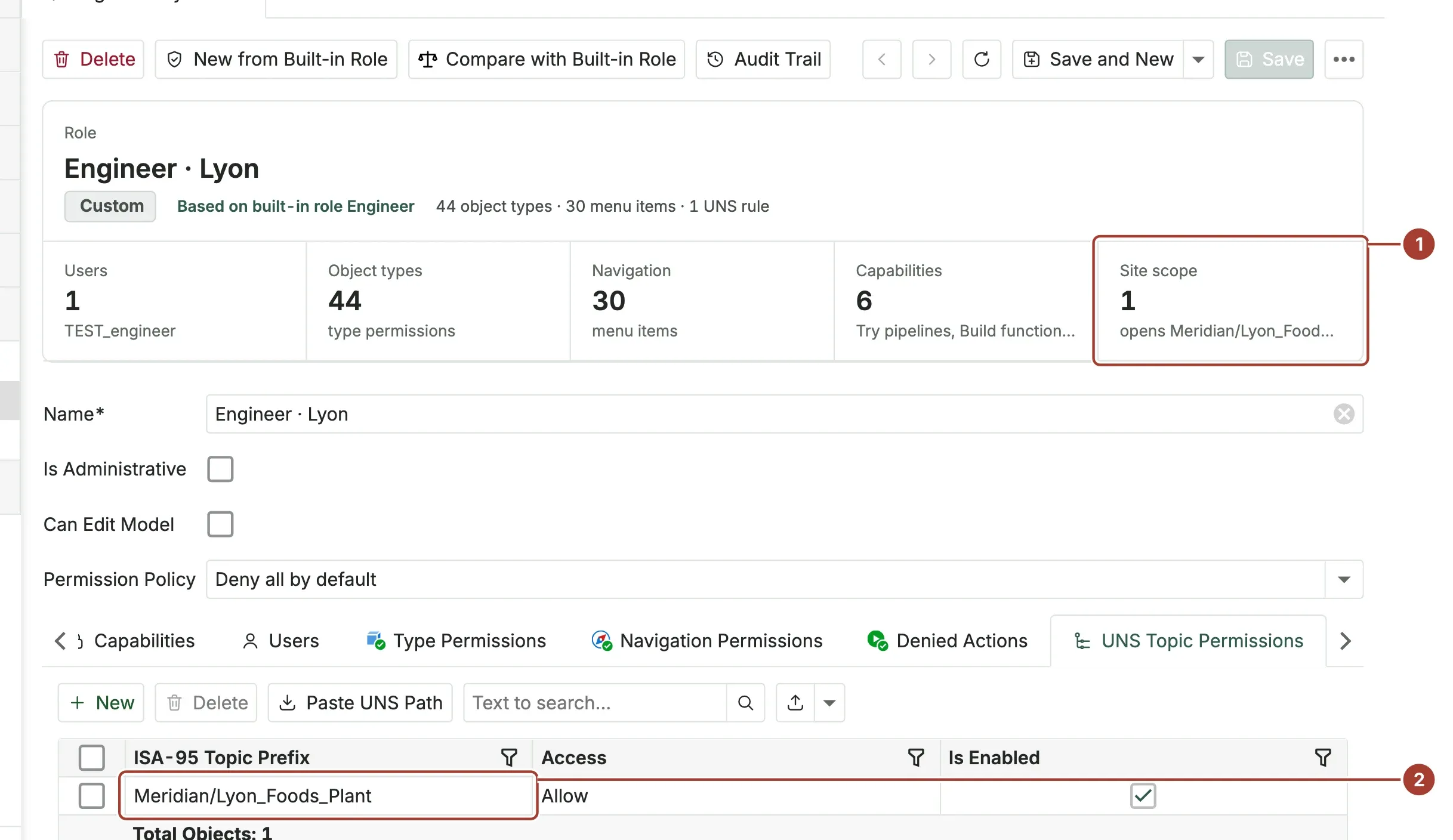Switch to the Users tab
This screenshot has width=1453, height=840.
tap(280, 641)
